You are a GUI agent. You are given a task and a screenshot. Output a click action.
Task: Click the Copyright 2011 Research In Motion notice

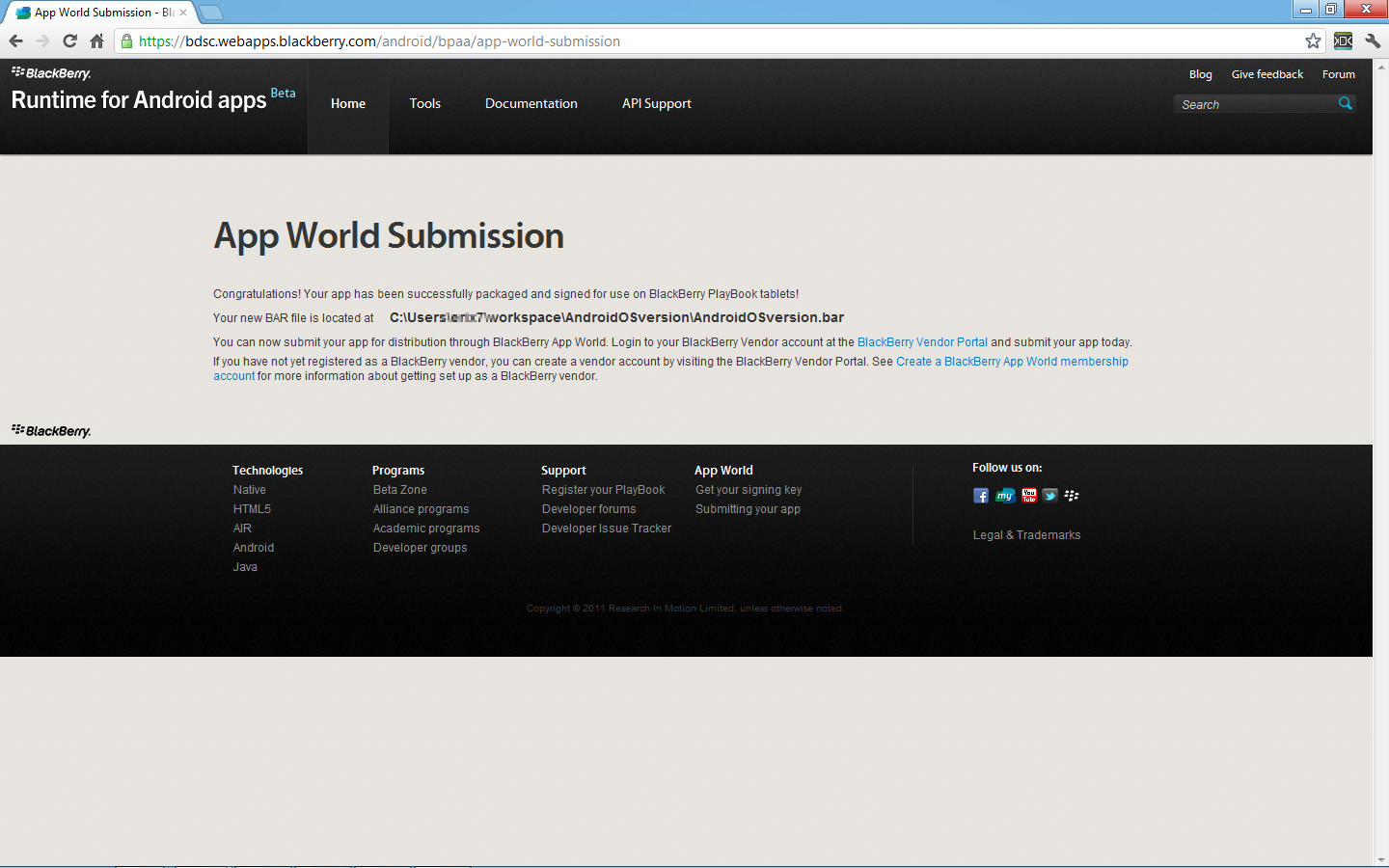[x=685, y=609]
